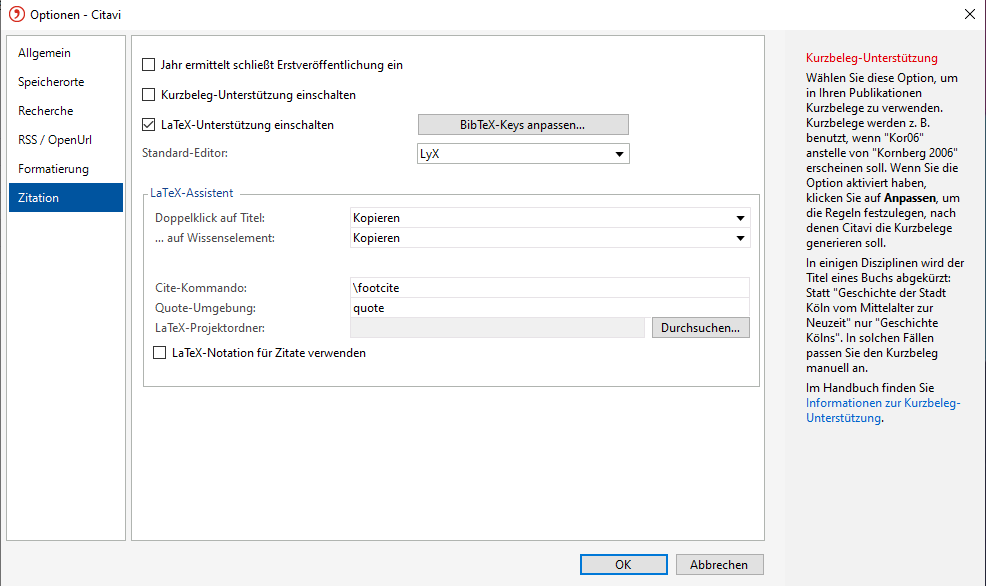Tick 'Kurzbeleg-Unterstützung einschalten' checkbox
Screen dimensions: 986x586
pyautogui.click(x=148, y=95)
